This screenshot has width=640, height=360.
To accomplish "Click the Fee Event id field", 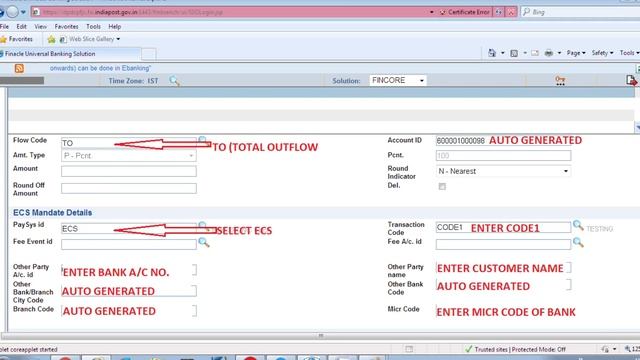I will 129,244.
